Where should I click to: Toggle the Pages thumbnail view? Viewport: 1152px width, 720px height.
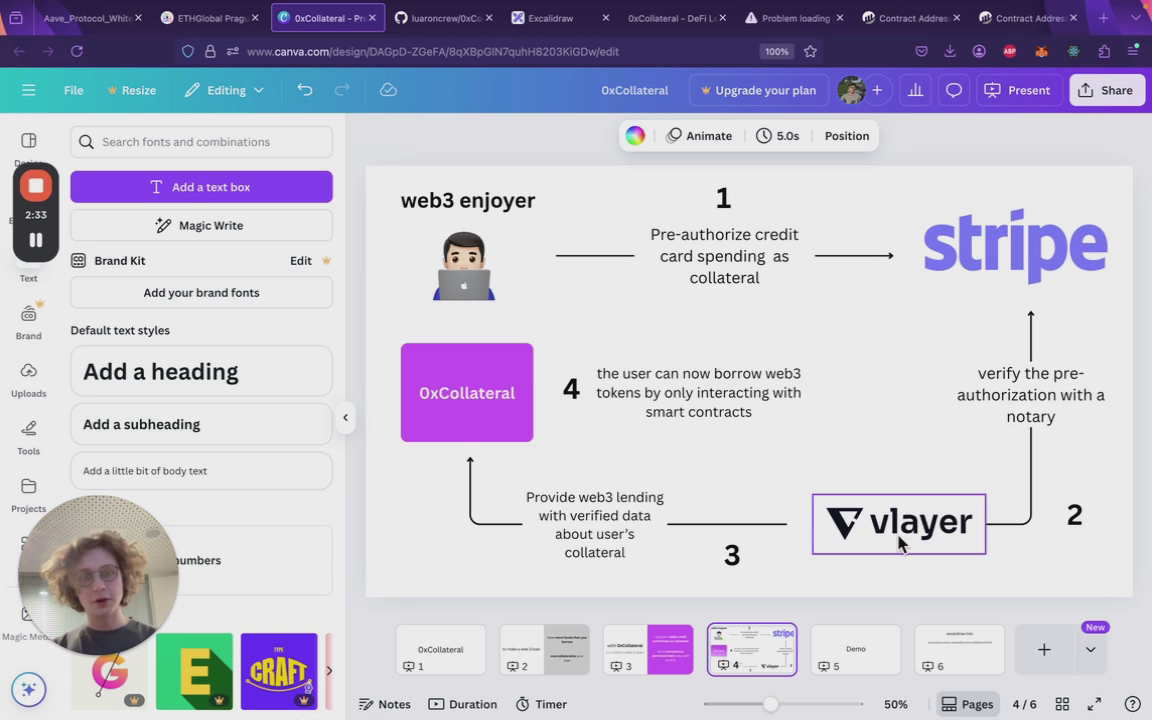tap(967, 704)
